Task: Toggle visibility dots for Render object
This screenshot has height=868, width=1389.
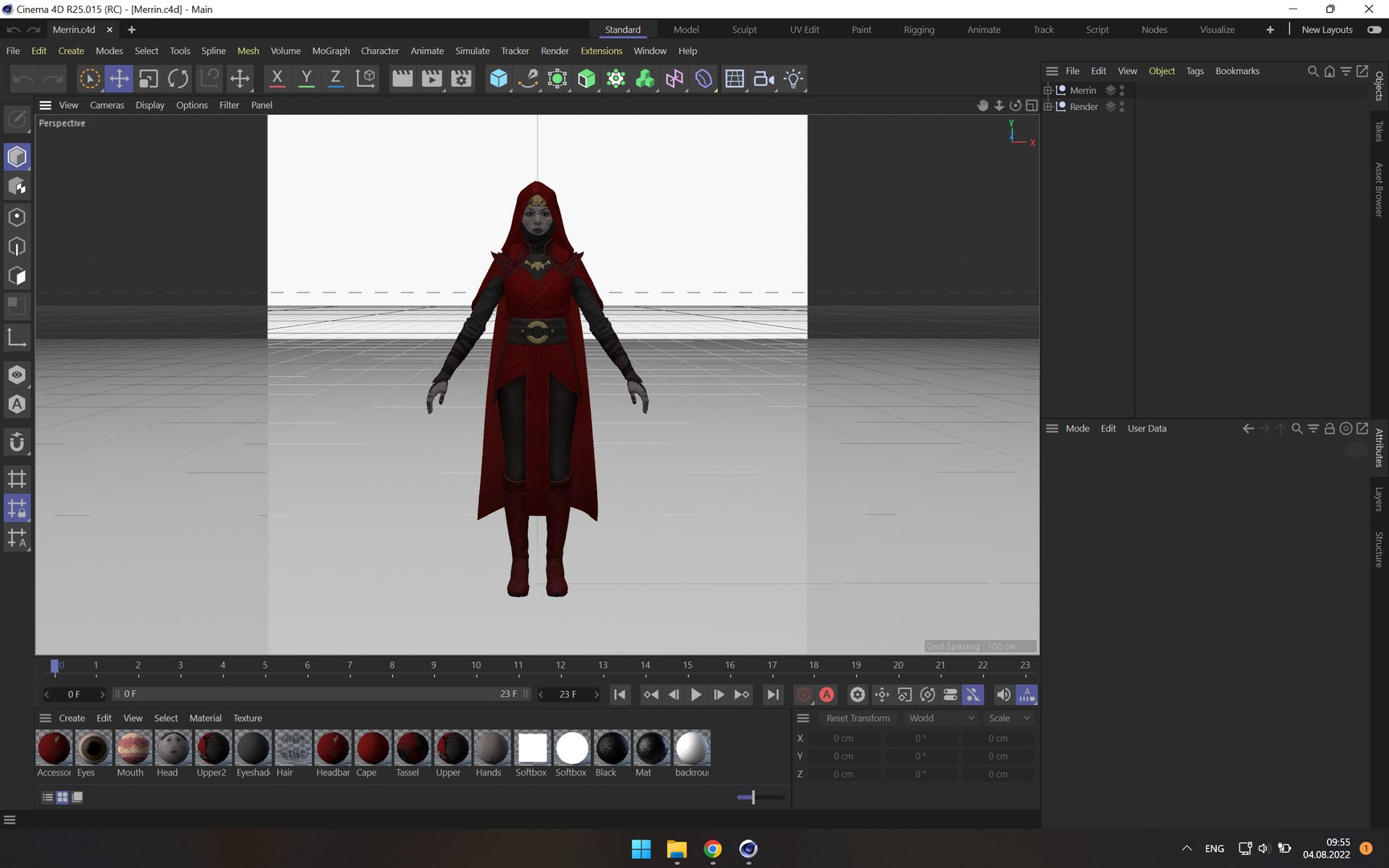Action: [1121, 106]
